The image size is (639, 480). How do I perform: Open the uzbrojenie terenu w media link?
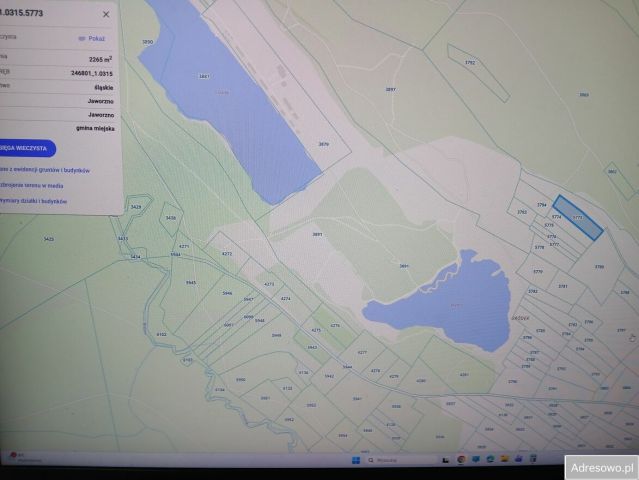tap(32, 186)
